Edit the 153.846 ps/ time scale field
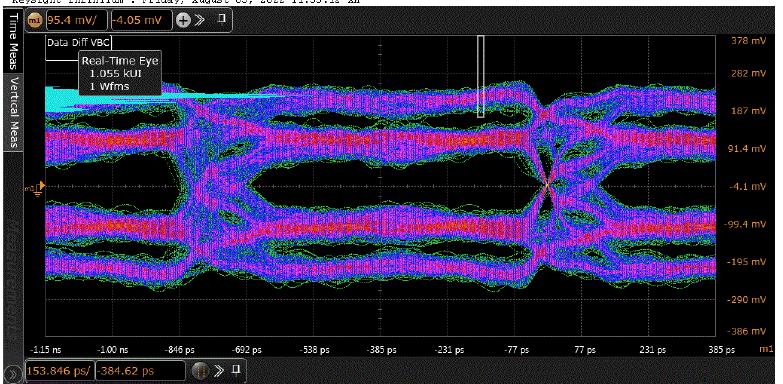The height and width of the screenshot is (384, 783). click(x=58, y=371)
